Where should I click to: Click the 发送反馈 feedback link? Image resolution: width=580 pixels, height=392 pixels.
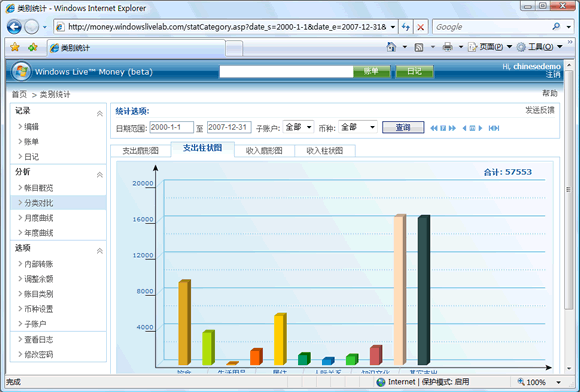coord(540,110)
